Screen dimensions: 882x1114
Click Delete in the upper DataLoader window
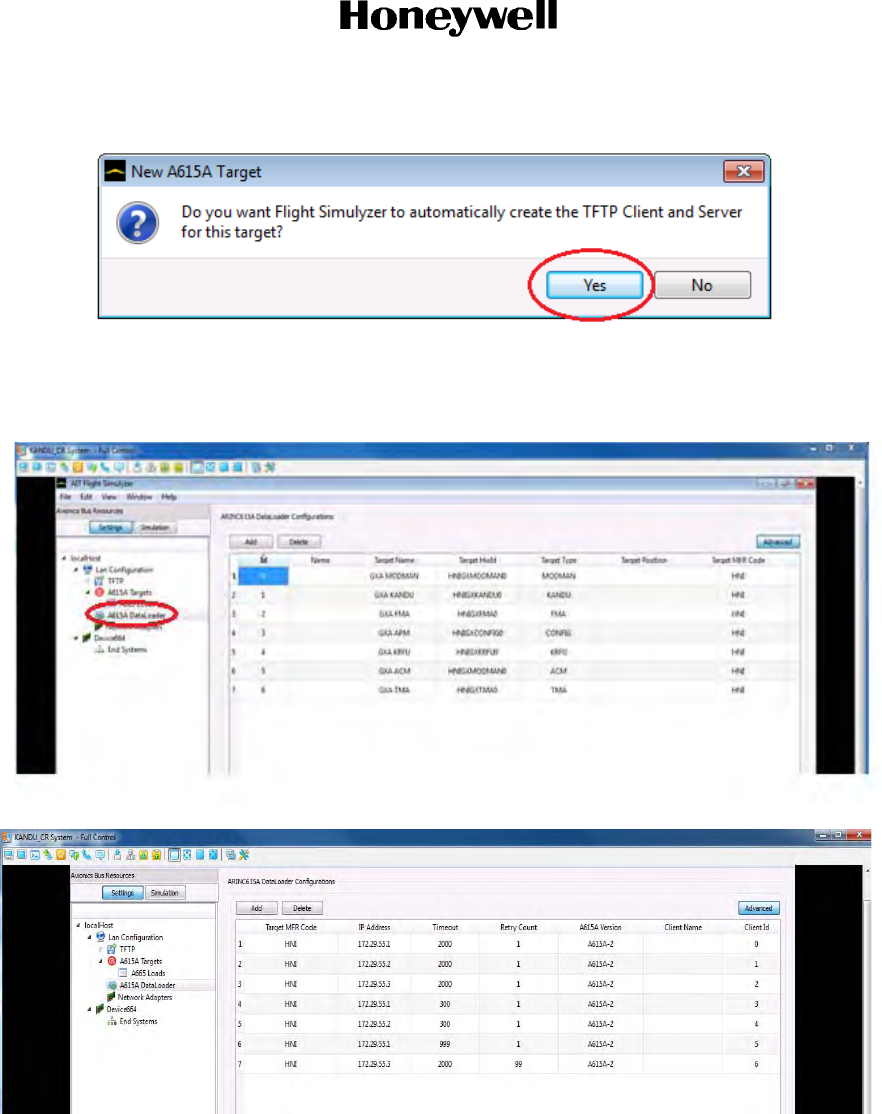299,541
